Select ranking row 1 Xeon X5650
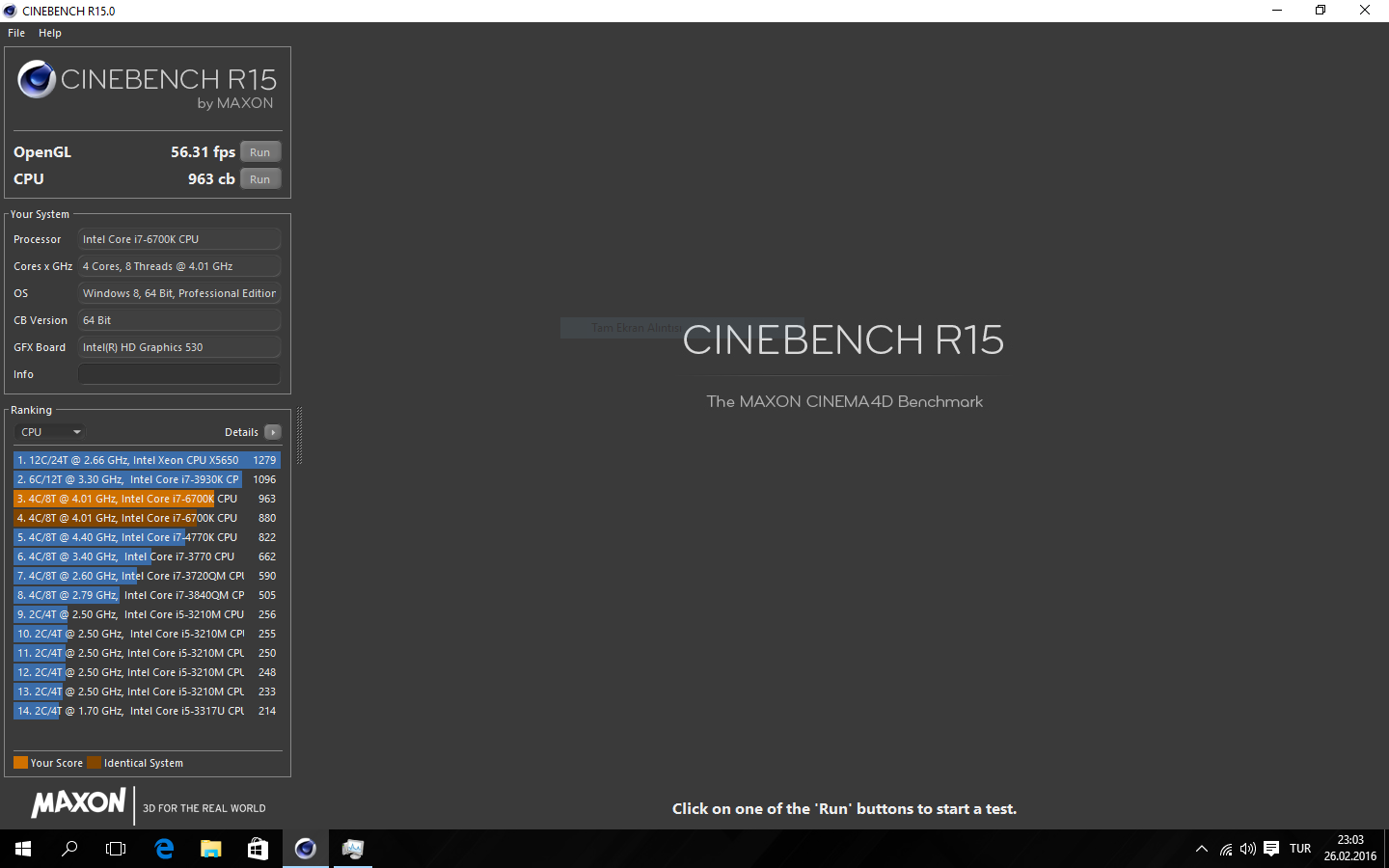This screenshot has height=868, width=1389. pyautogui.click(x=147, y=460)
